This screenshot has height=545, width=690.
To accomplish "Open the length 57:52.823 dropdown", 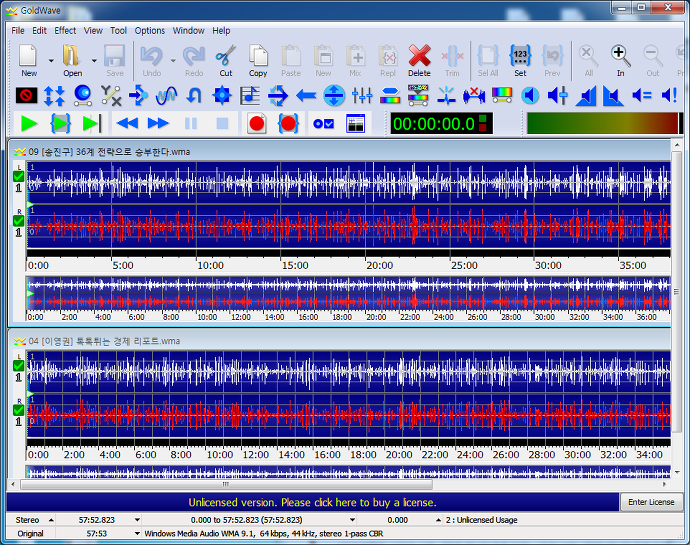I will point(137,520).
